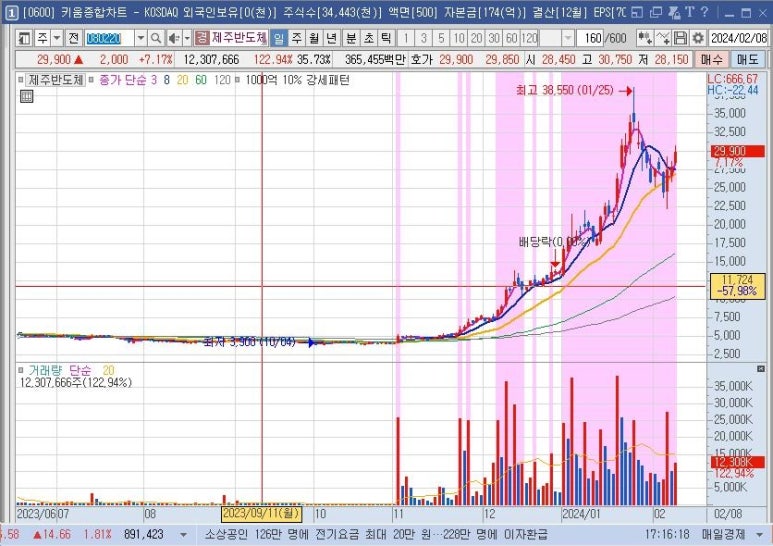
Task: Click the 매도 sell button
Action: (x=748, y=60)
